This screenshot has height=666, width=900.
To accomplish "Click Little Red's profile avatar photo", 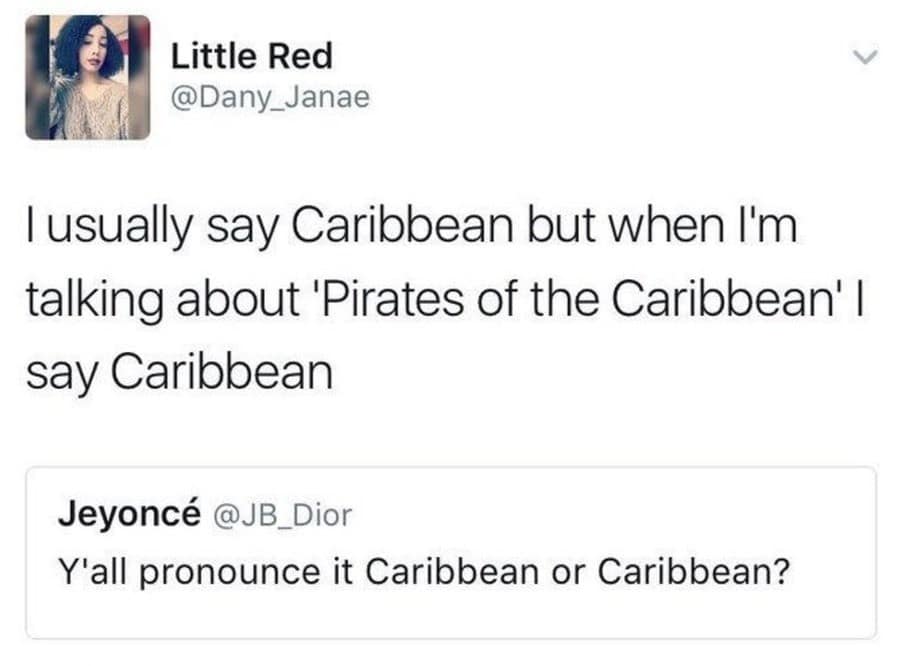I will pyautogui.click(x=87, y=77).
